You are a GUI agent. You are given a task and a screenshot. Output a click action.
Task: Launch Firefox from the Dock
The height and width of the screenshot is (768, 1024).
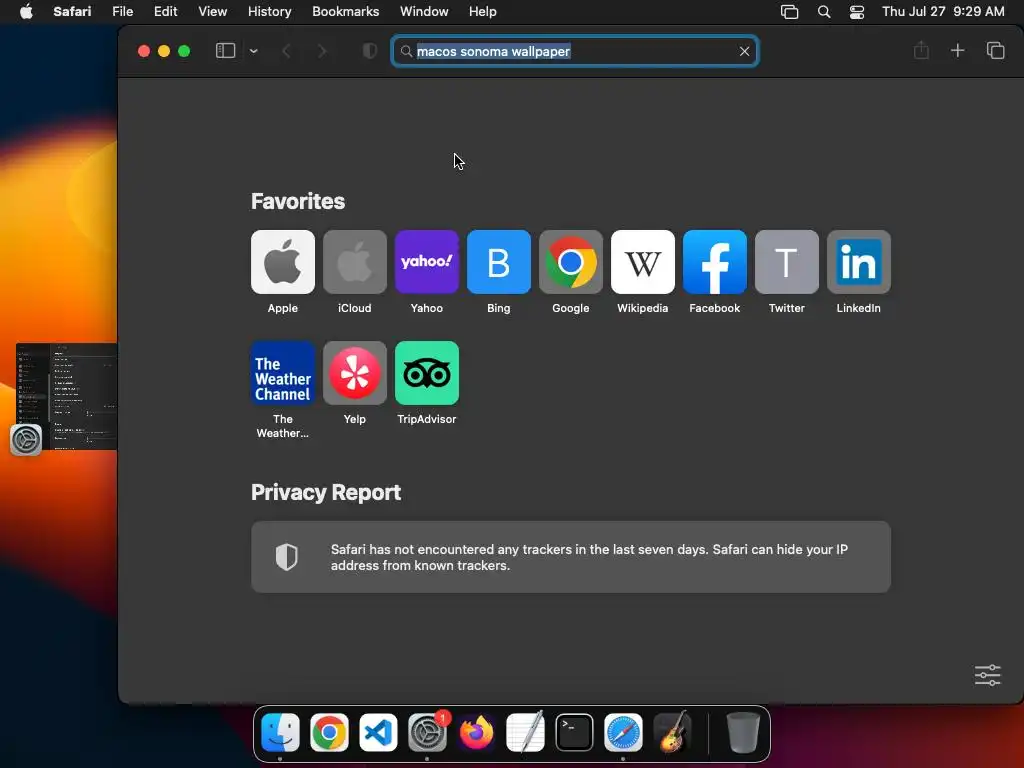coord(476,732)
